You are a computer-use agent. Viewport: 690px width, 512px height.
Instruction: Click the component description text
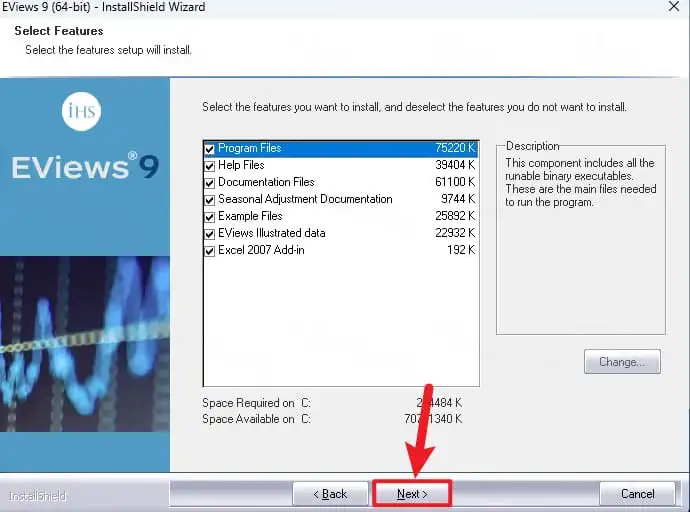tap(580, 183)
